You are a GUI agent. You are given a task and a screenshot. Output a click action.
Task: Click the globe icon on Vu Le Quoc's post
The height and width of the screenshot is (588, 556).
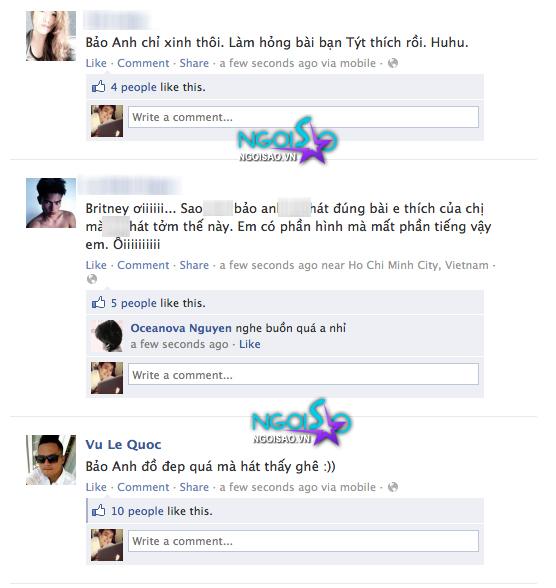[393, 487]
